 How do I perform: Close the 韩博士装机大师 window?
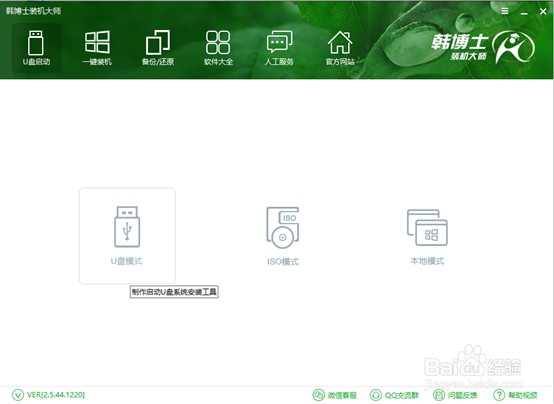543,12
